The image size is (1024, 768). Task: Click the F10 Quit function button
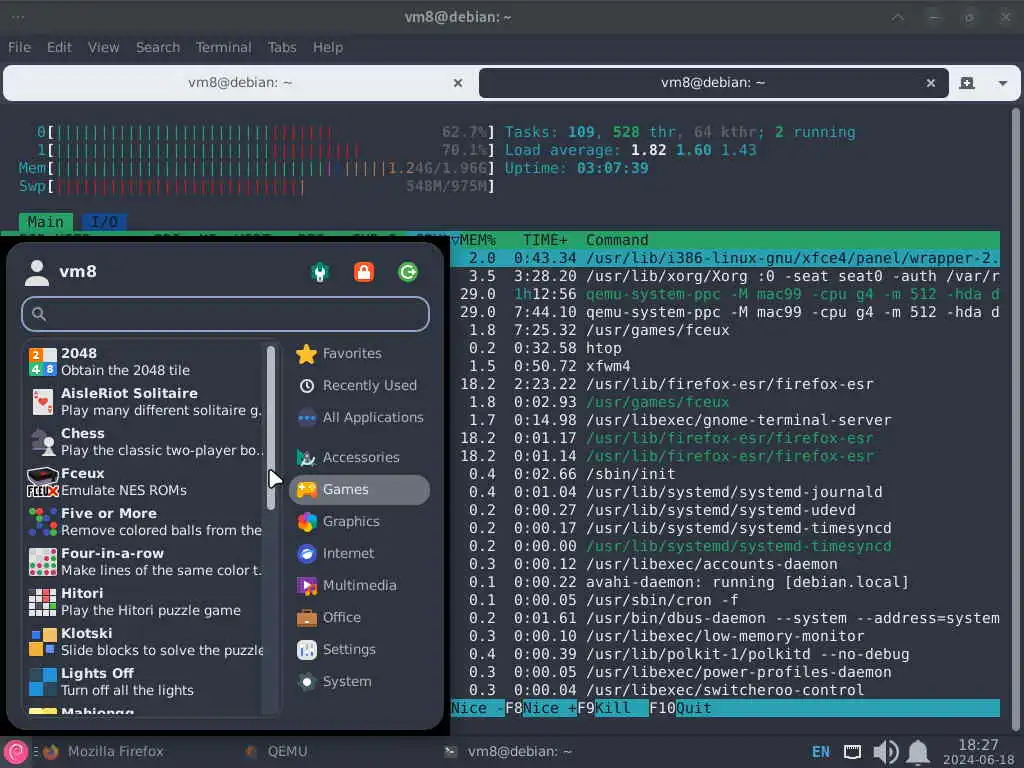click(694, 708)
